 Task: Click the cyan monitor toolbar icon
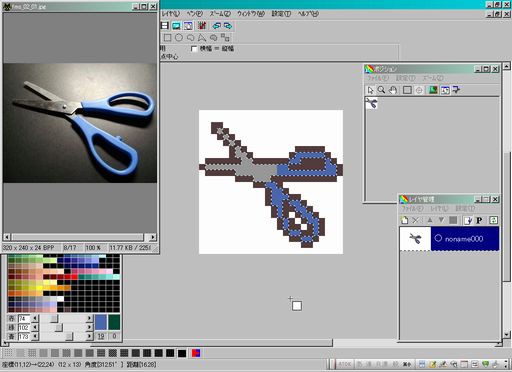176,26
